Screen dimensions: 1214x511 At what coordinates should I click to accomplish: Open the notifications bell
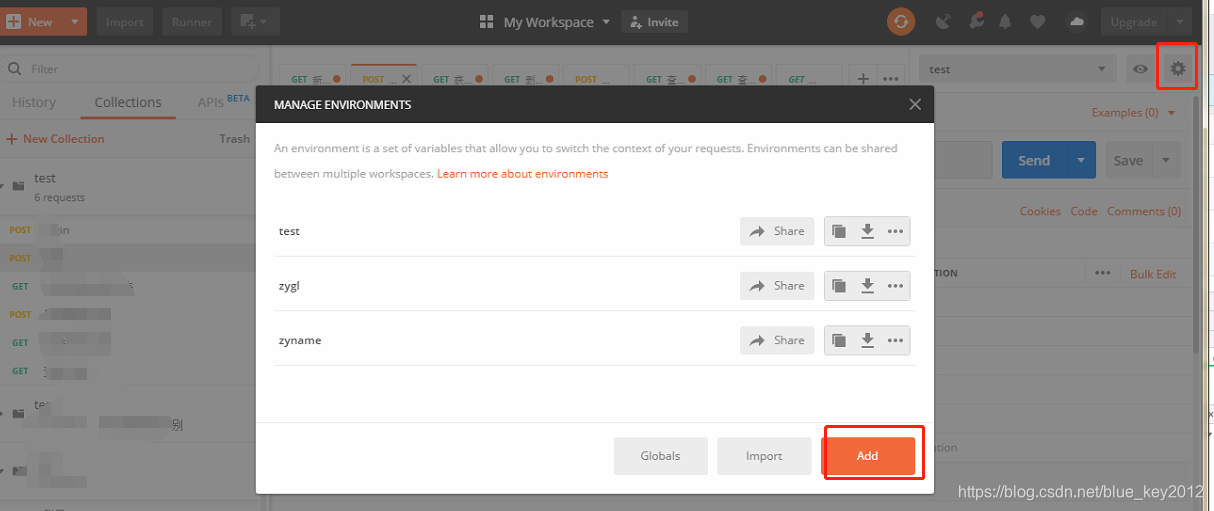1005,21
